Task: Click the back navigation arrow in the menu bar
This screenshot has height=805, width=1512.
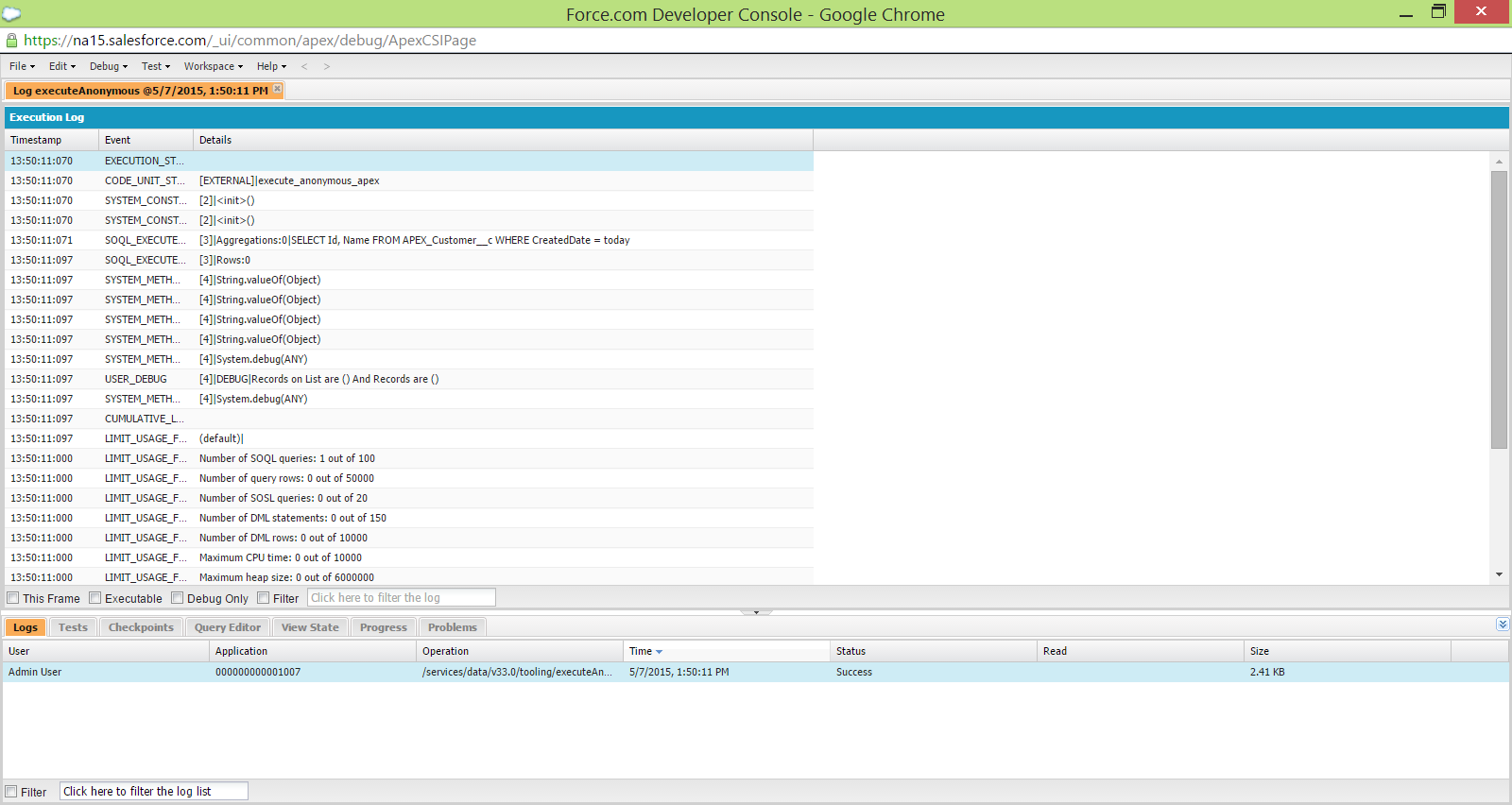Action: [304, 66]
